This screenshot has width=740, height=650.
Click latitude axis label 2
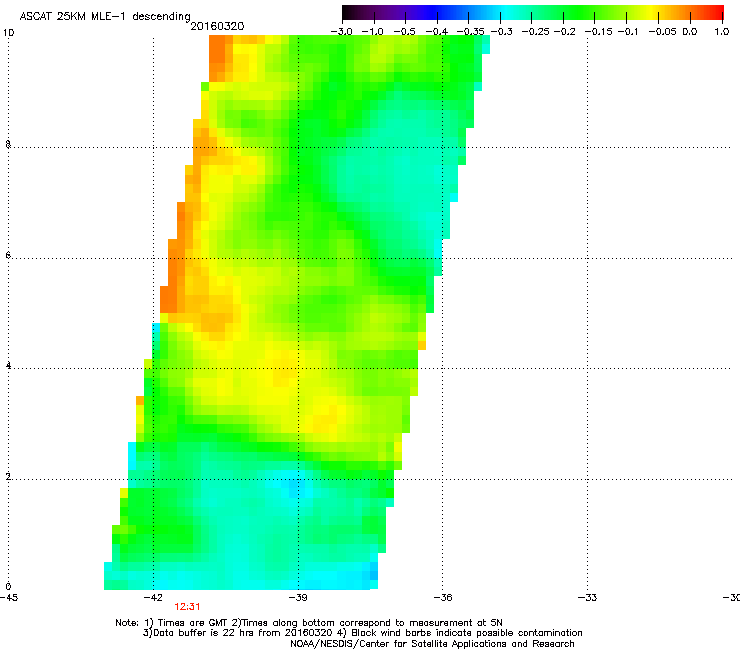[8, 477]
